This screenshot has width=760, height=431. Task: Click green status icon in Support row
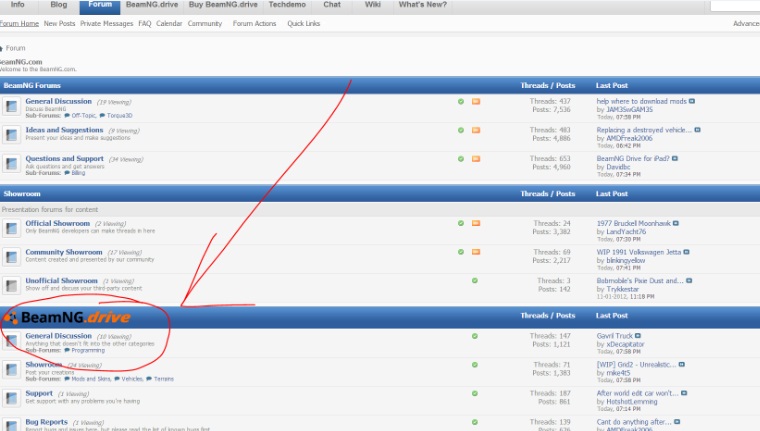pyautogui.click(x=475, y=393)
